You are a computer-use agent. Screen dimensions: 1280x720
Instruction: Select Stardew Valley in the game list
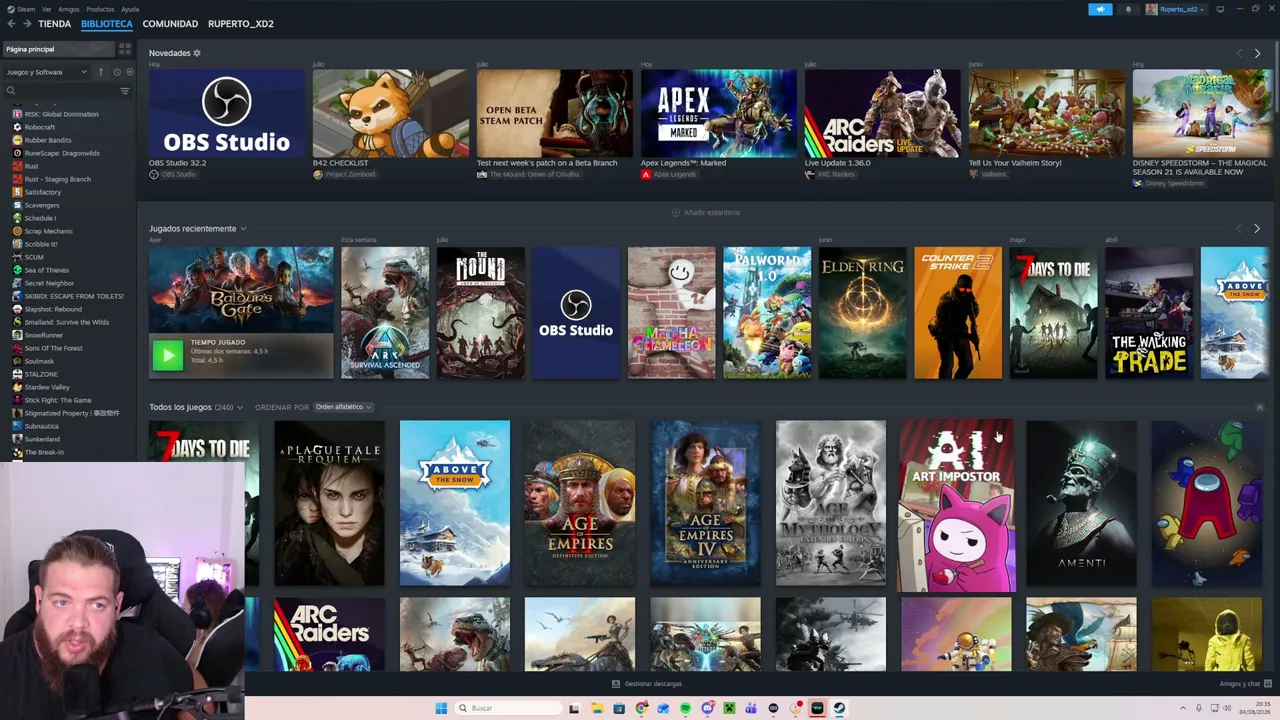47,387
